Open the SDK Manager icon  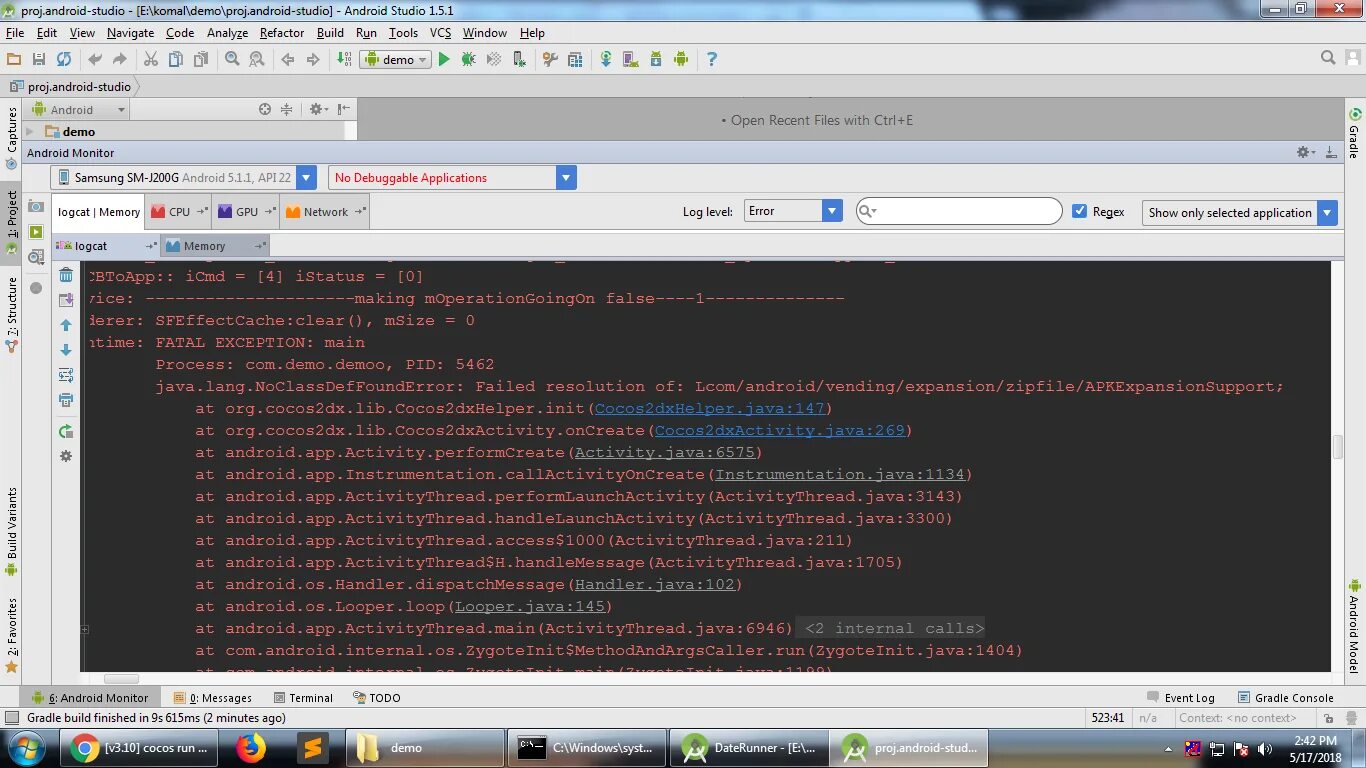pos(656,60)
